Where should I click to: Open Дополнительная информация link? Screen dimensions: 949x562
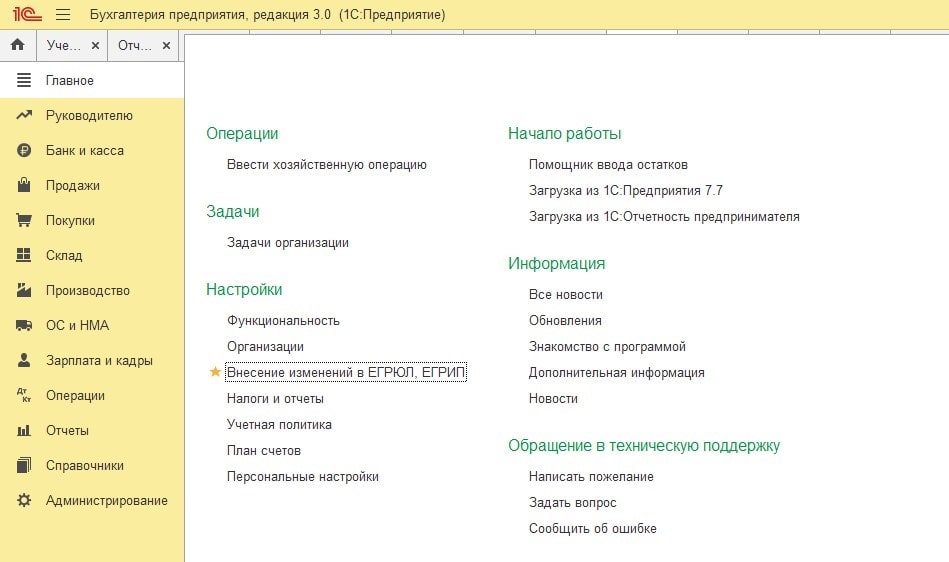pyautogui.click(x=617, y=373)
